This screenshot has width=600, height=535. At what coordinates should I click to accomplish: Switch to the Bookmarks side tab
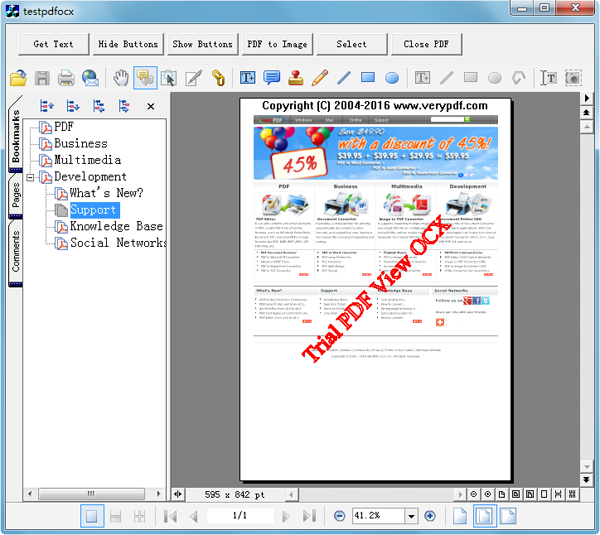(15, 135)
